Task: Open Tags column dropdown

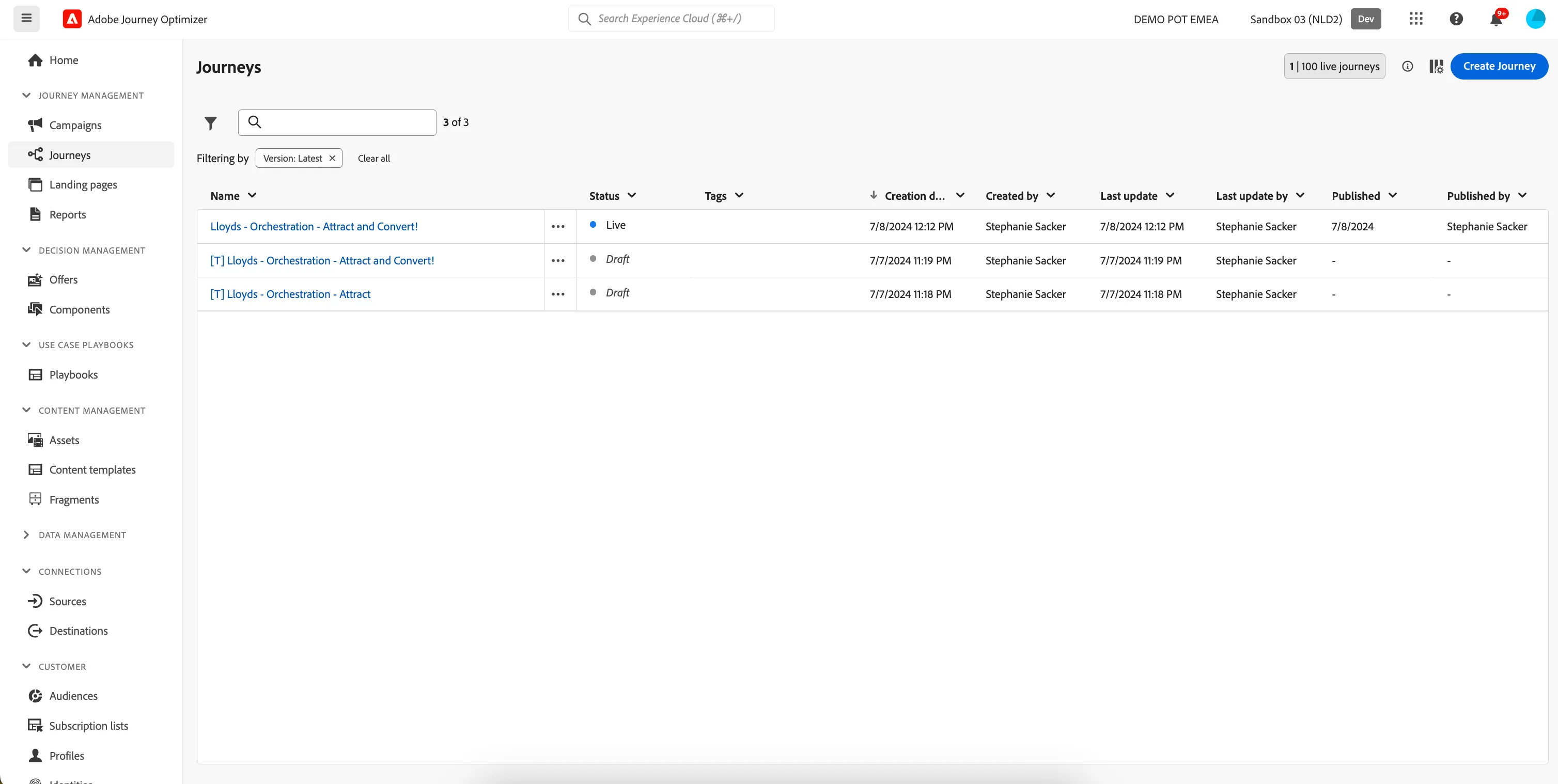Action: tap(739, 195)
